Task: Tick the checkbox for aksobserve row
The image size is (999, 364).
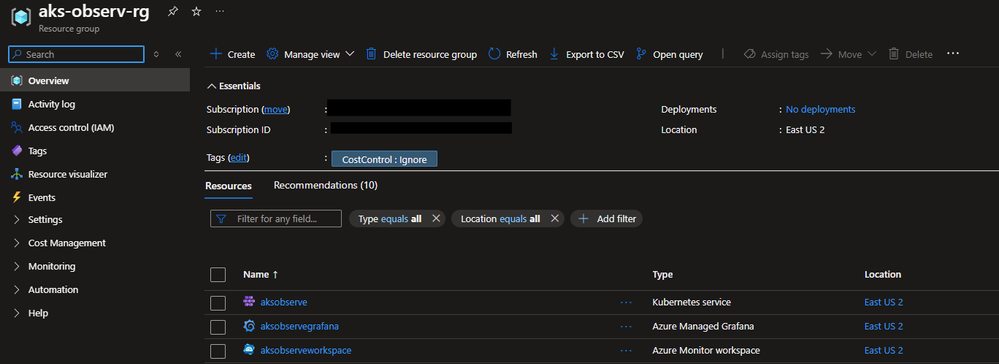Action: pos(218,303)
